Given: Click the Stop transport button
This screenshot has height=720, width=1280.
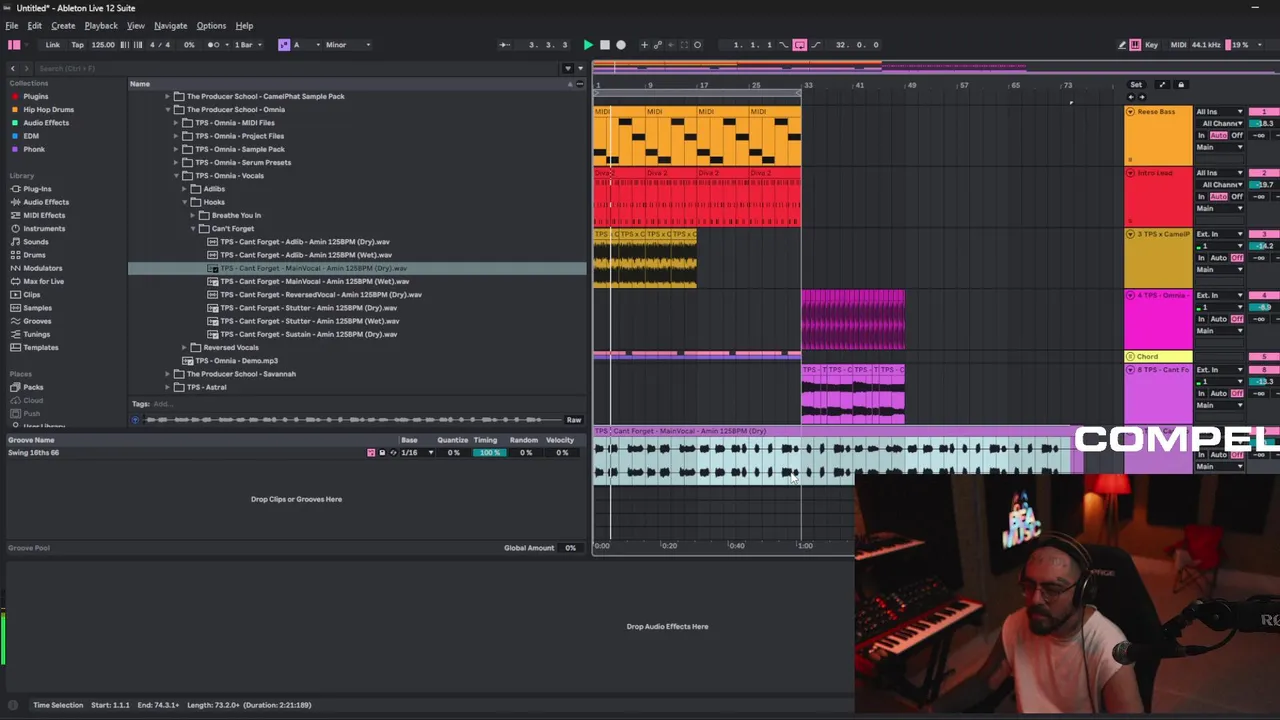Looking at the screenshot, I should pyautogui.click(x=604, y=45).
